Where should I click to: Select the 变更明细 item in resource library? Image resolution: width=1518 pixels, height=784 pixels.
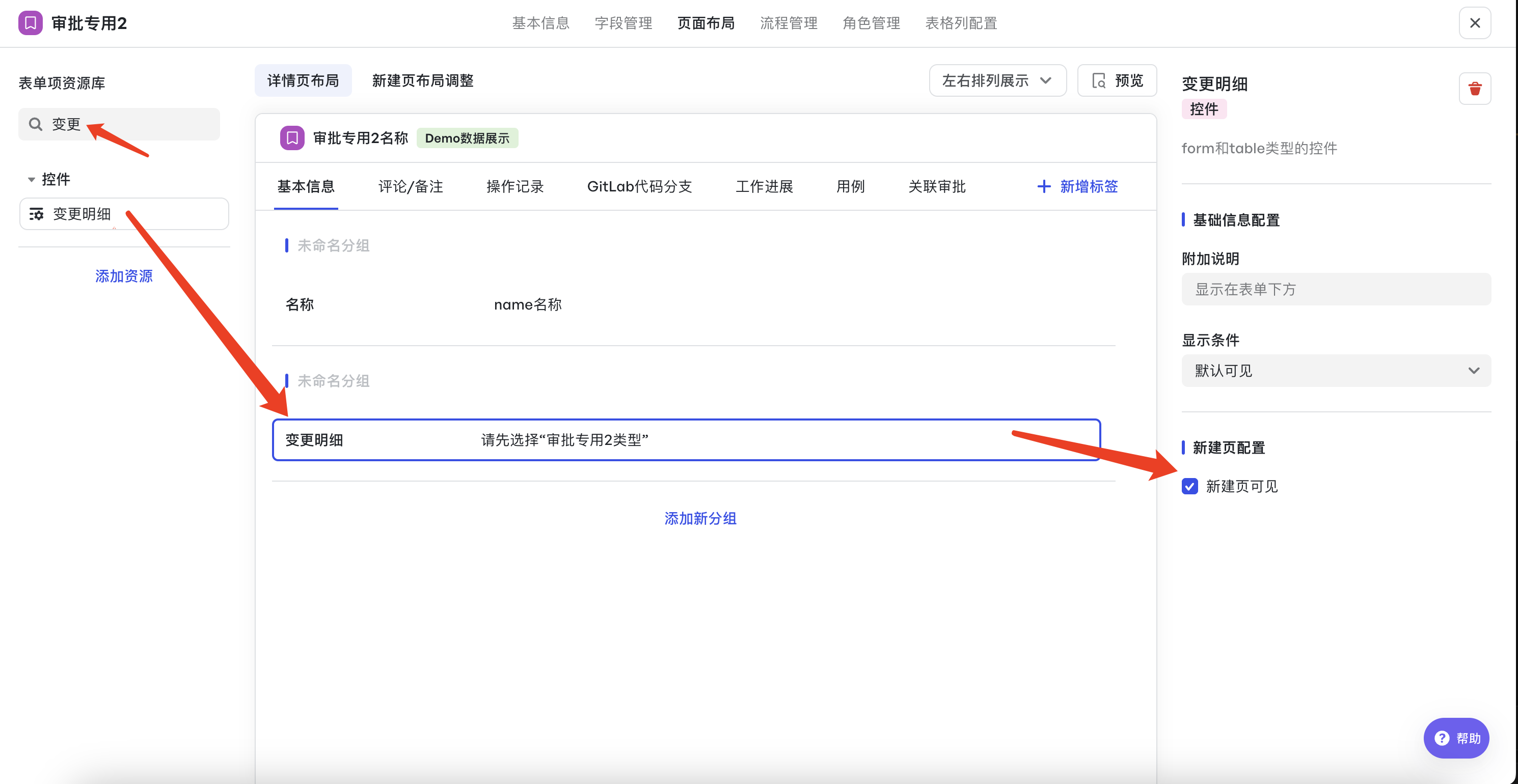124,214
